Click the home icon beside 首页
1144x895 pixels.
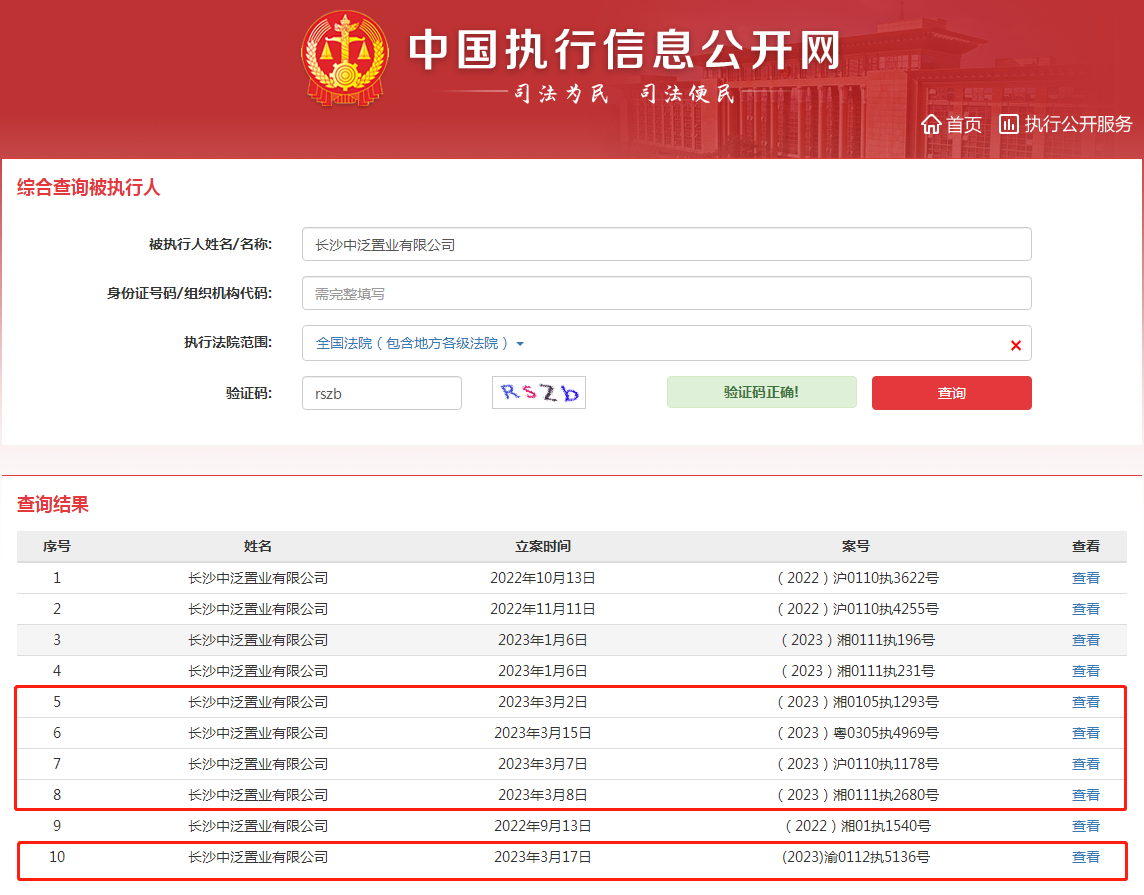[931, 125]
